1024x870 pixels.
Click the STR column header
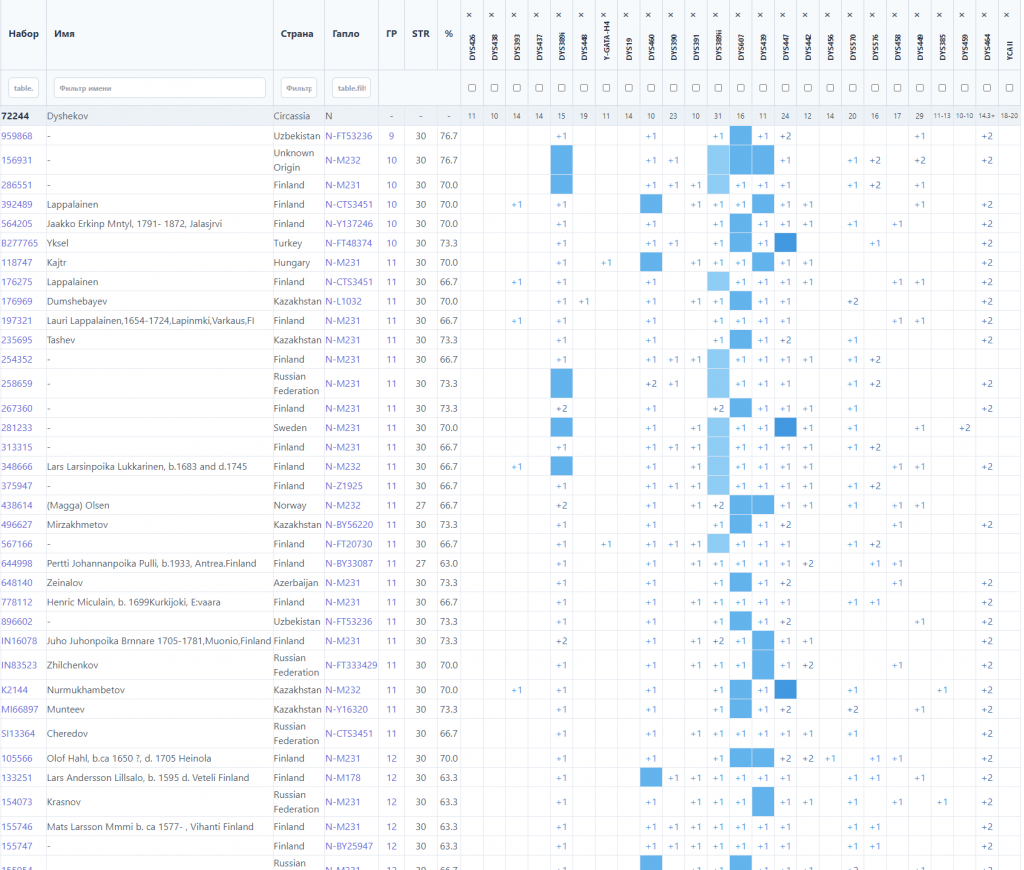[x=420, y=34]
